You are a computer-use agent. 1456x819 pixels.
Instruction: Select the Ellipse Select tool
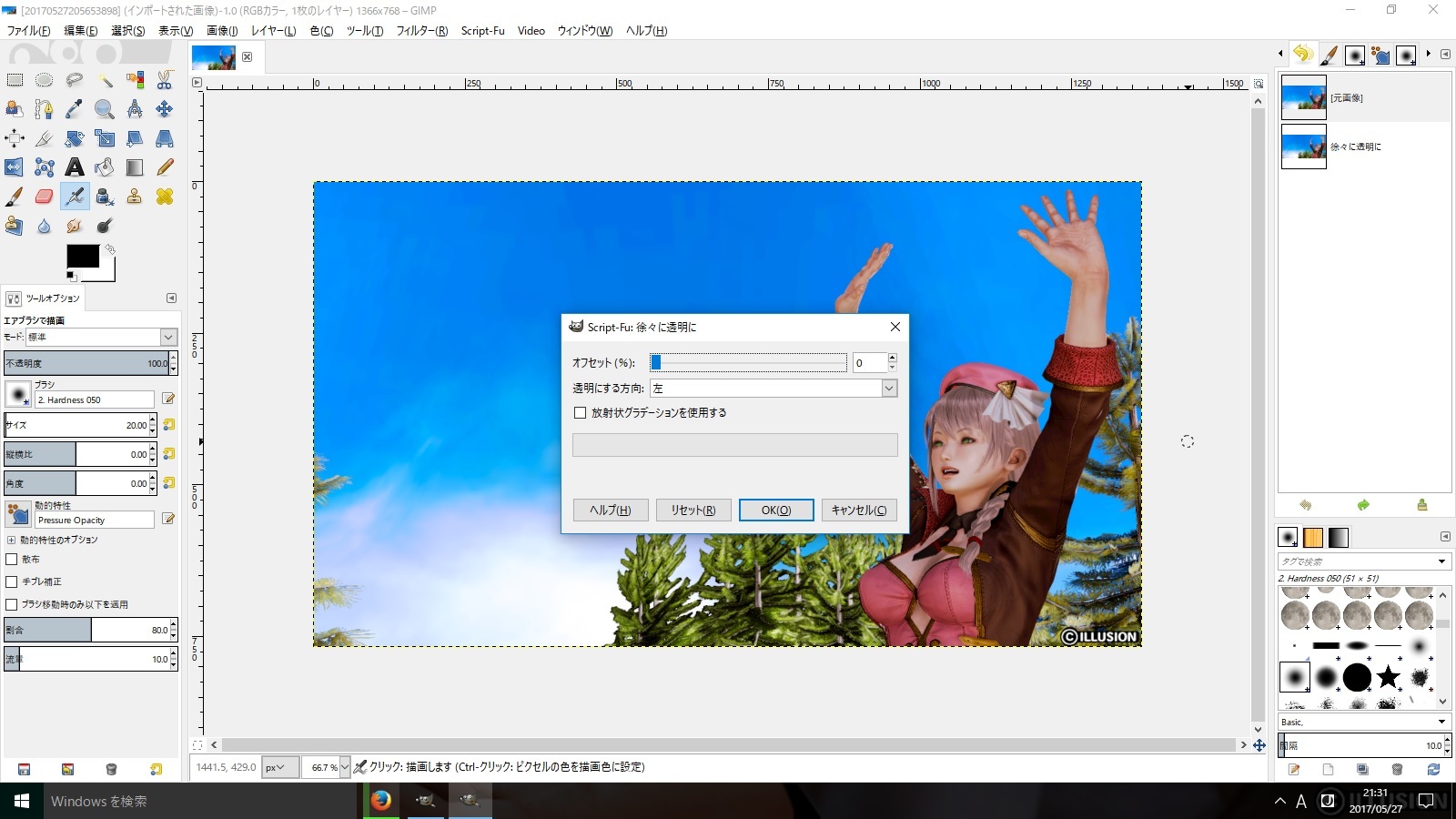(44, 80)
